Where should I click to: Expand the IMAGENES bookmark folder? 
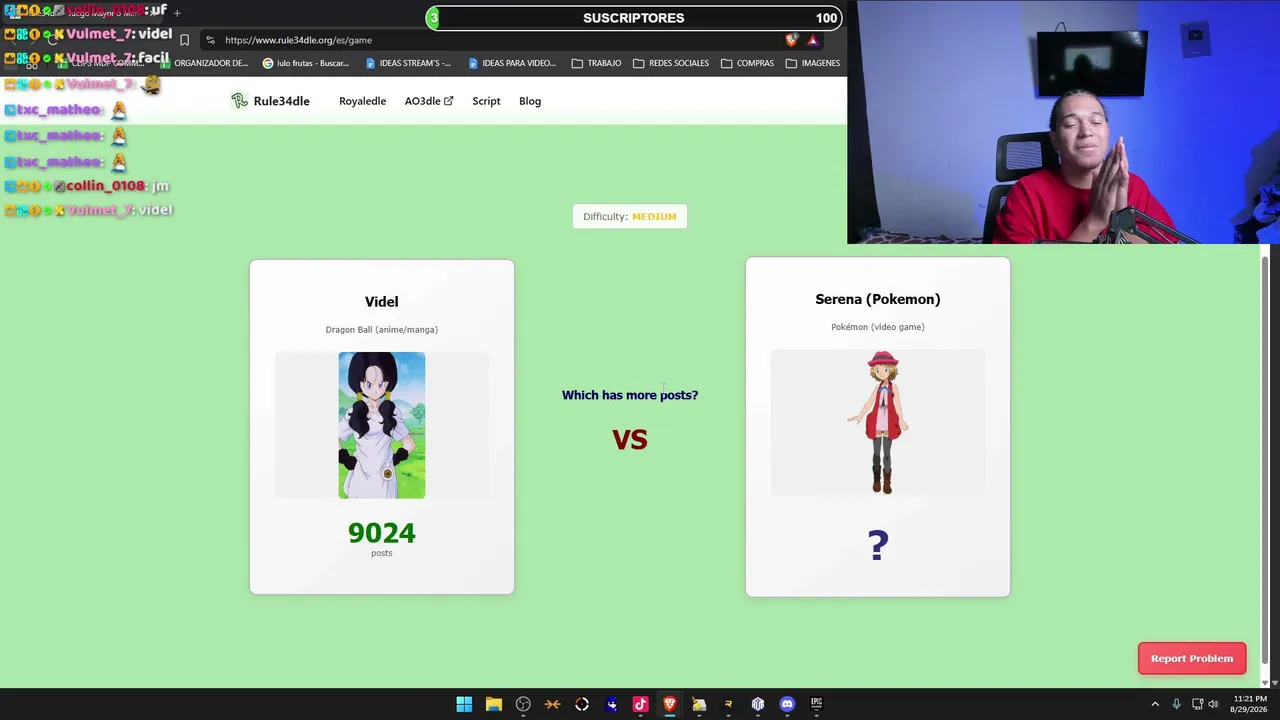[x=813, y=63]
